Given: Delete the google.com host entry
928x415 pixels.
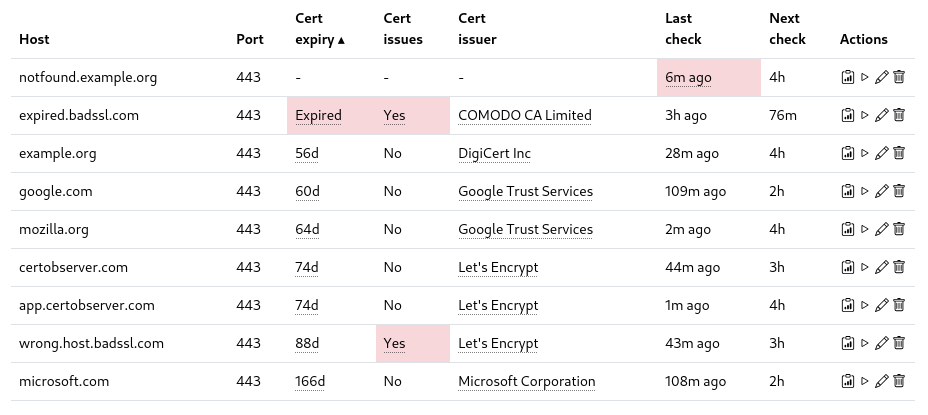Looking at the screenshot, I should tap(899, 191).
